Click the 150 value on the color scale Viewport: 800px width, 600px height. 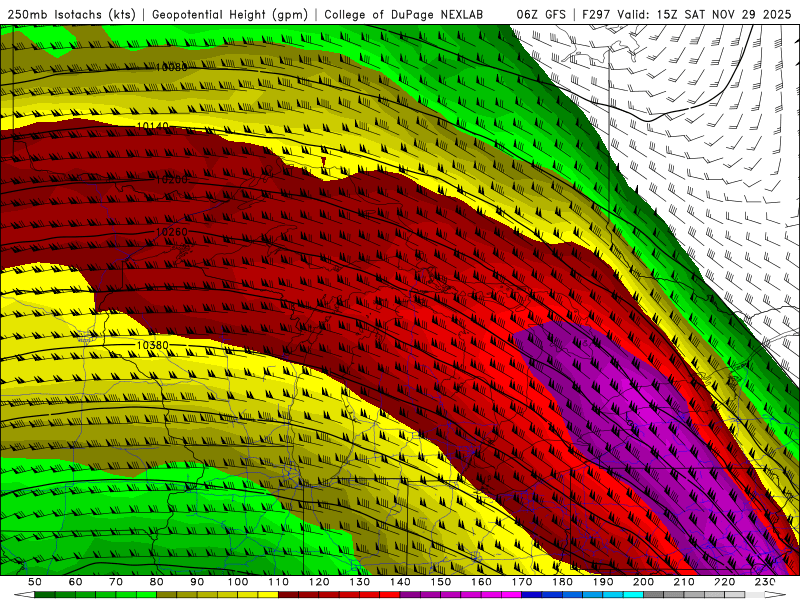pos(441,582)
